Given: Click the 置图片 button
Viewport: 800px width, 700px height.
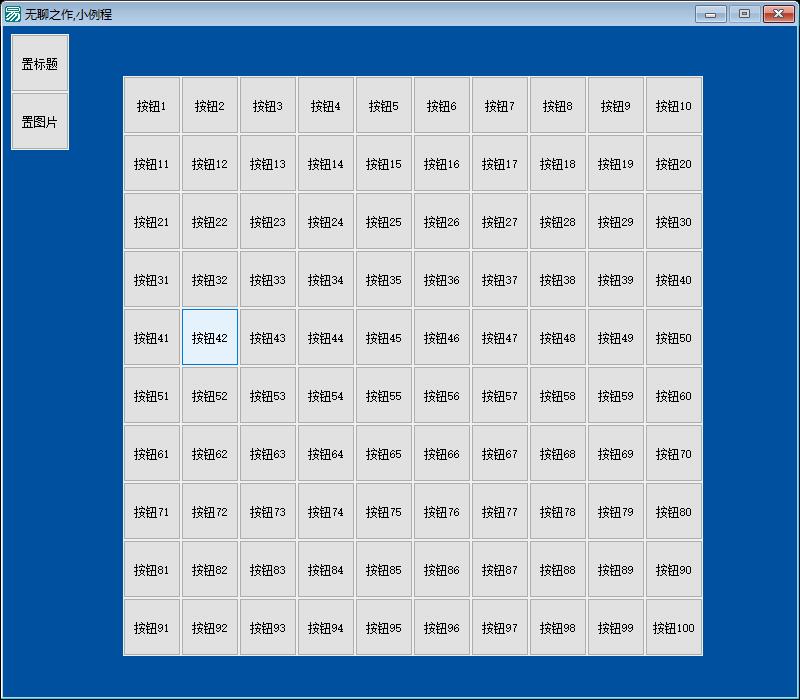Looking at the screenshot, I should click(x=40, y=121).
